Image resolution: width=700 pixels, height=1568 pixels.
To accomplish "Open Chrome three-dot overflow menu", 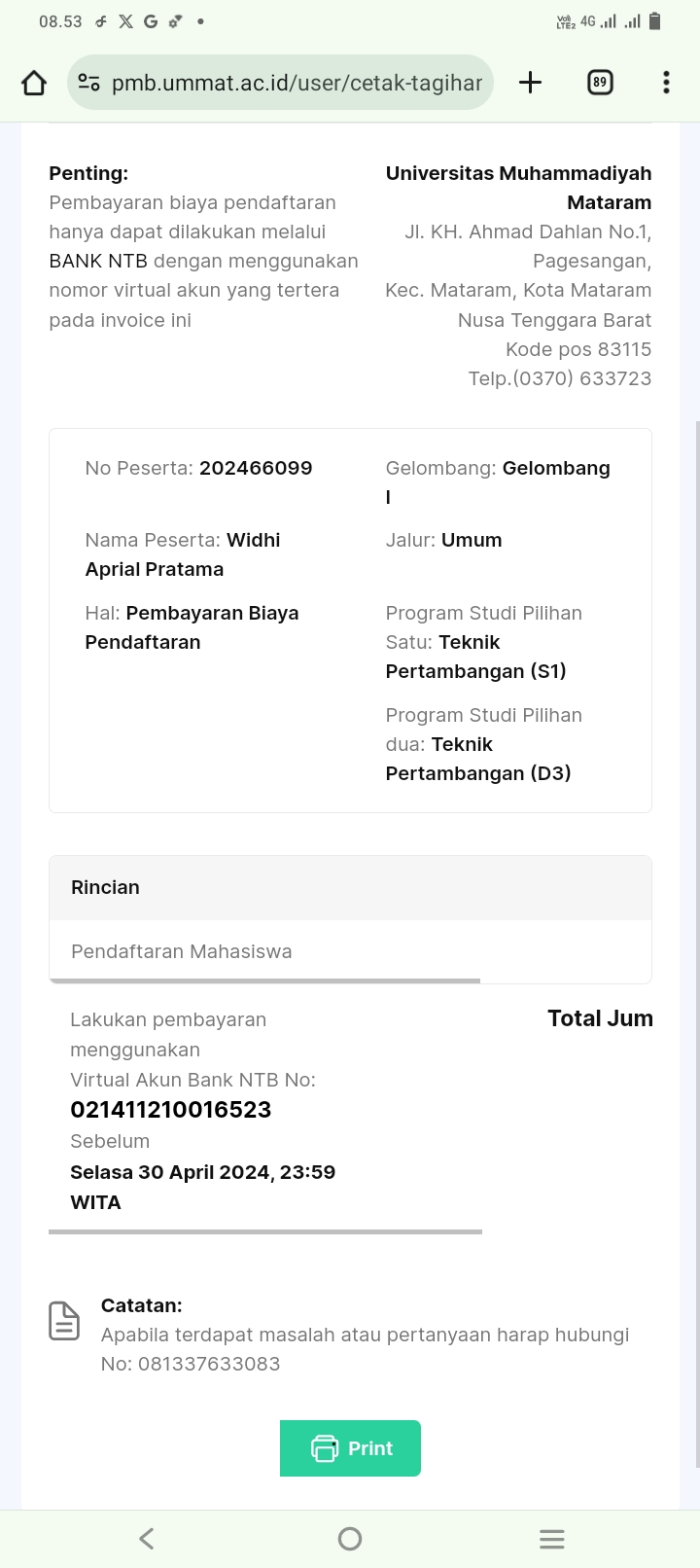I will click(666, 83).
